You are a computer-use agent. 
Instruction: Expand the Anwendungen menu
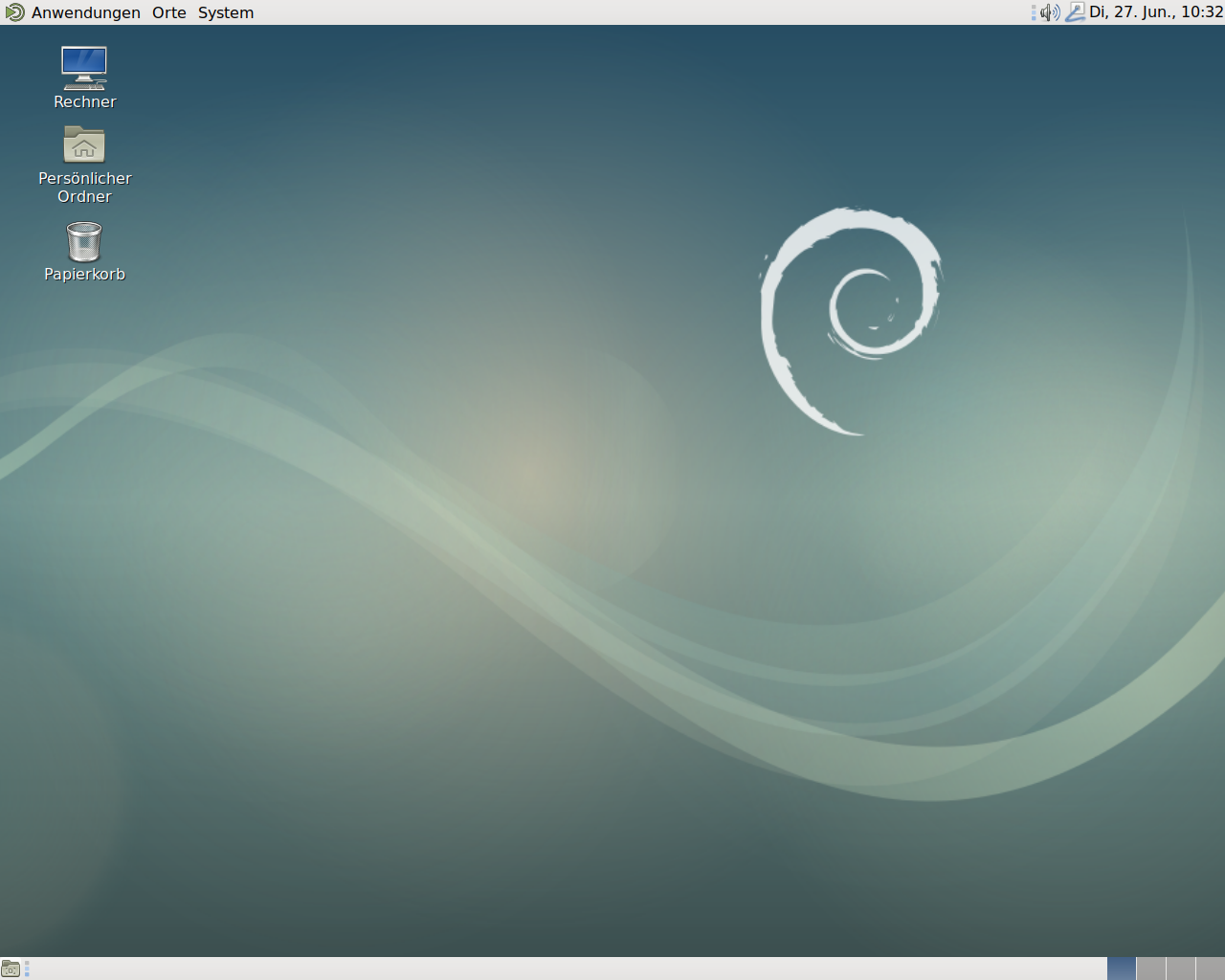(x=85, y=12)
